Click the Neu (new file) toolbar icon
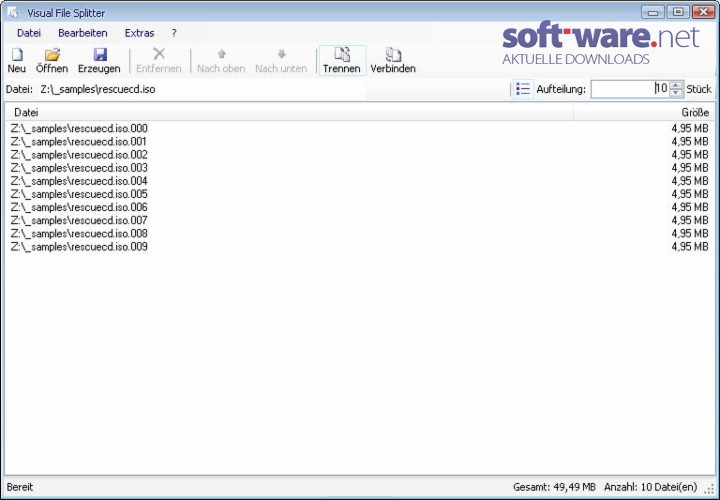Screen dimensions: 720x500 point(17,55)
